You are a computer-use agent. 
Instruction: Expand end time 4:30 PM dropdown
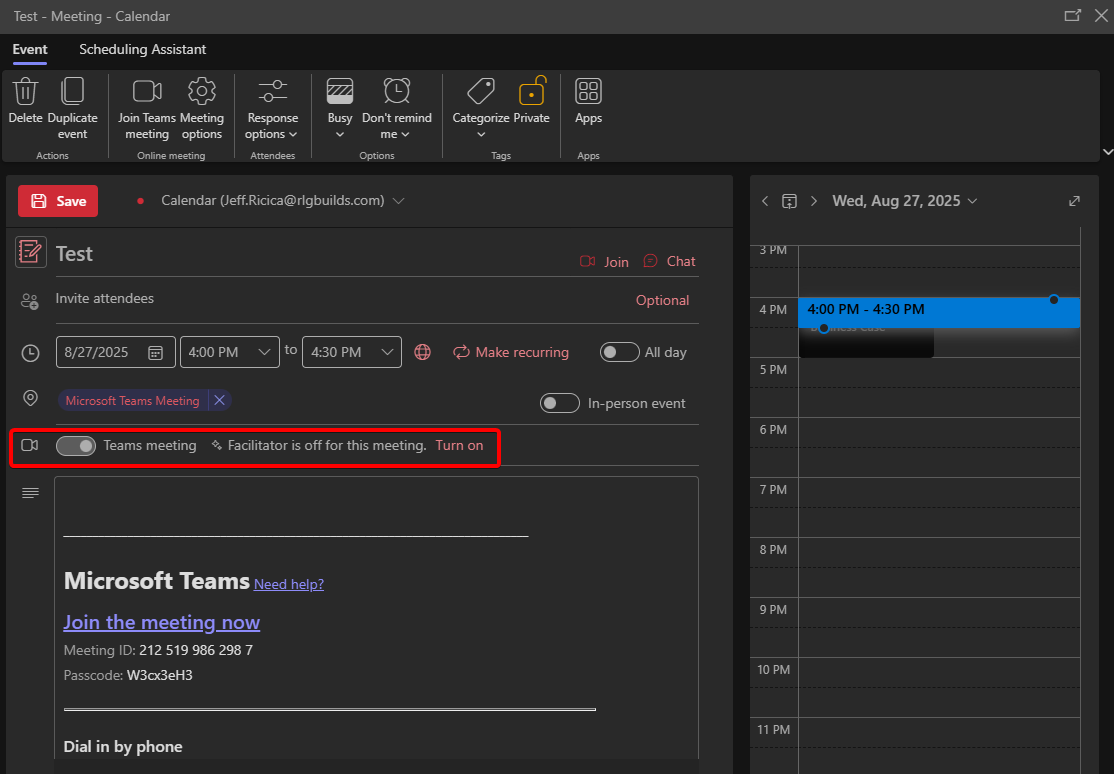[x=387, y=352]
